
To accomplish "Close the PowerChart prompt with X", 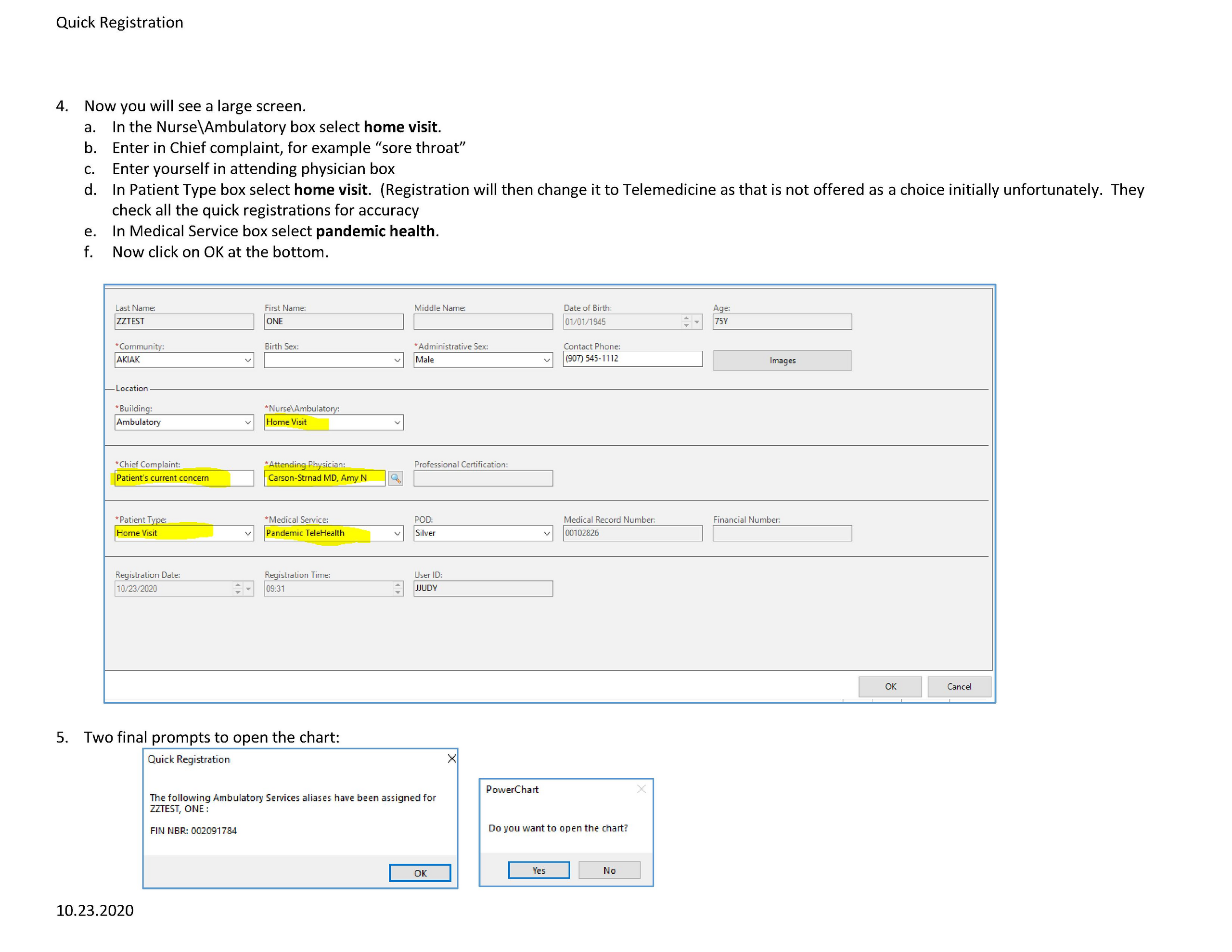I will click(x=642, y=789).
